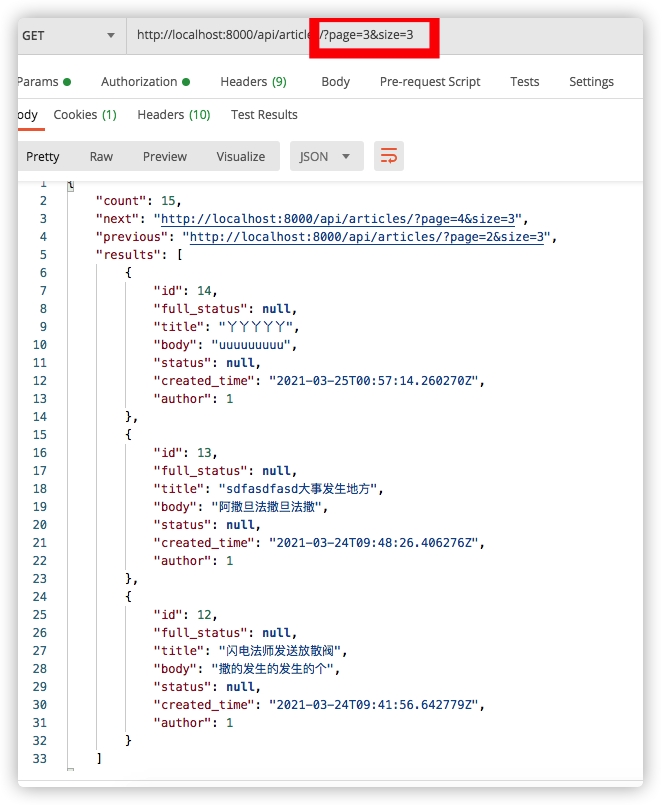Follow the "previous" page=2 URL link

[368, 237]
